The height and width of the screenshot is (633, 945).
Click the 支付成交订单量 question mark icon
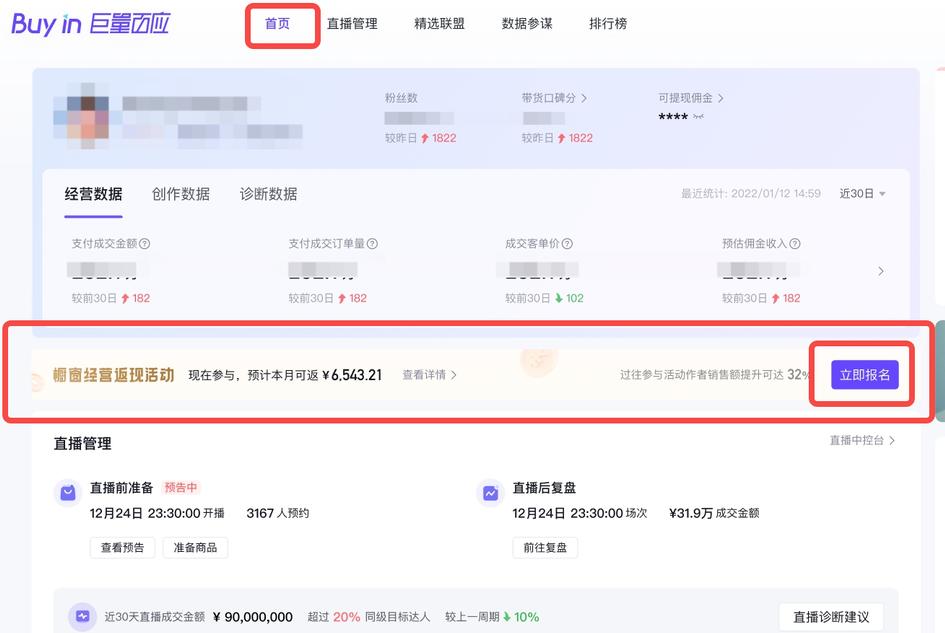[370, 244]
